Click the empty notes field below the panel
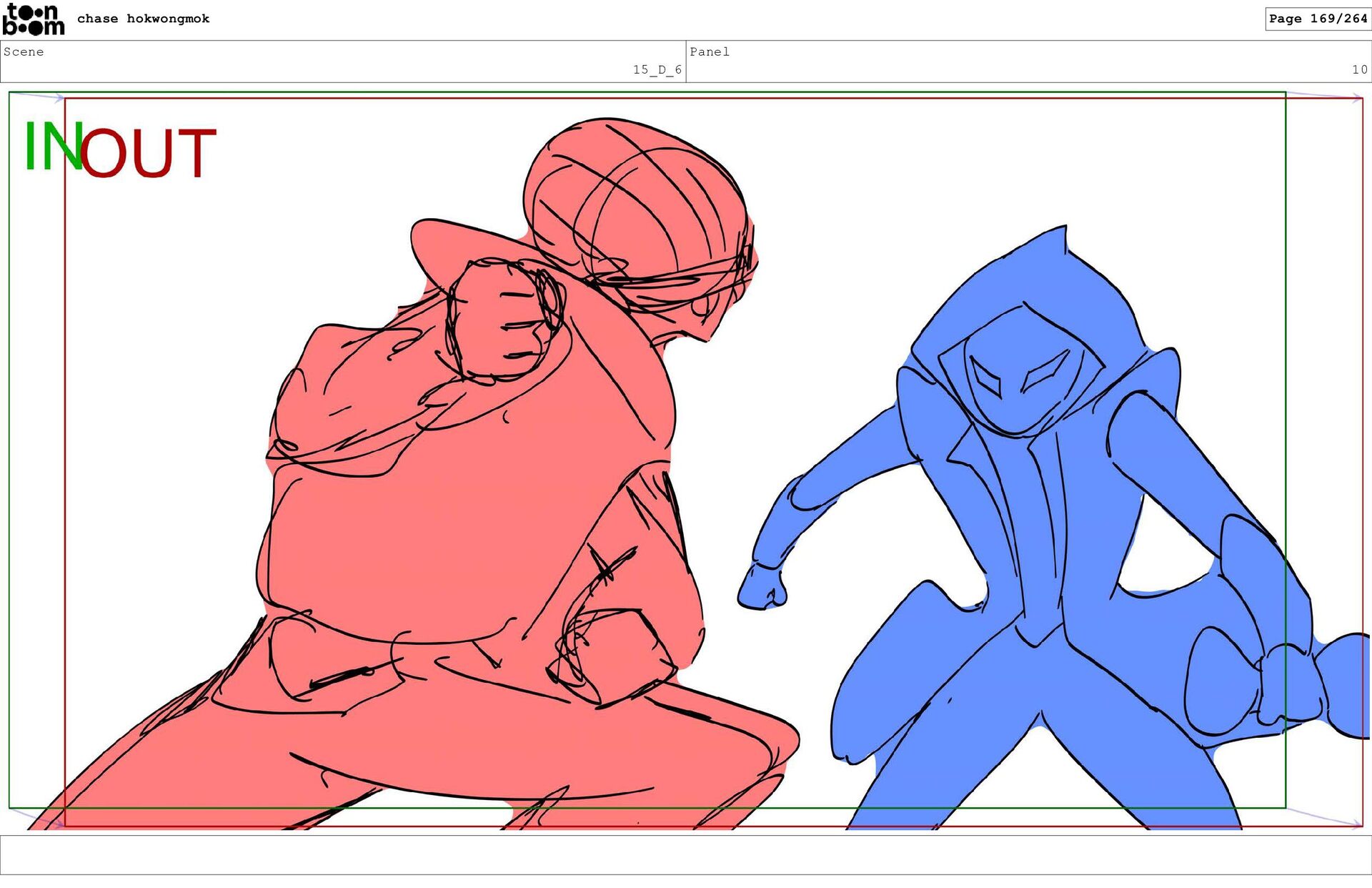Viewport: 1372px width, 888px height. click(x=686, y=854)
